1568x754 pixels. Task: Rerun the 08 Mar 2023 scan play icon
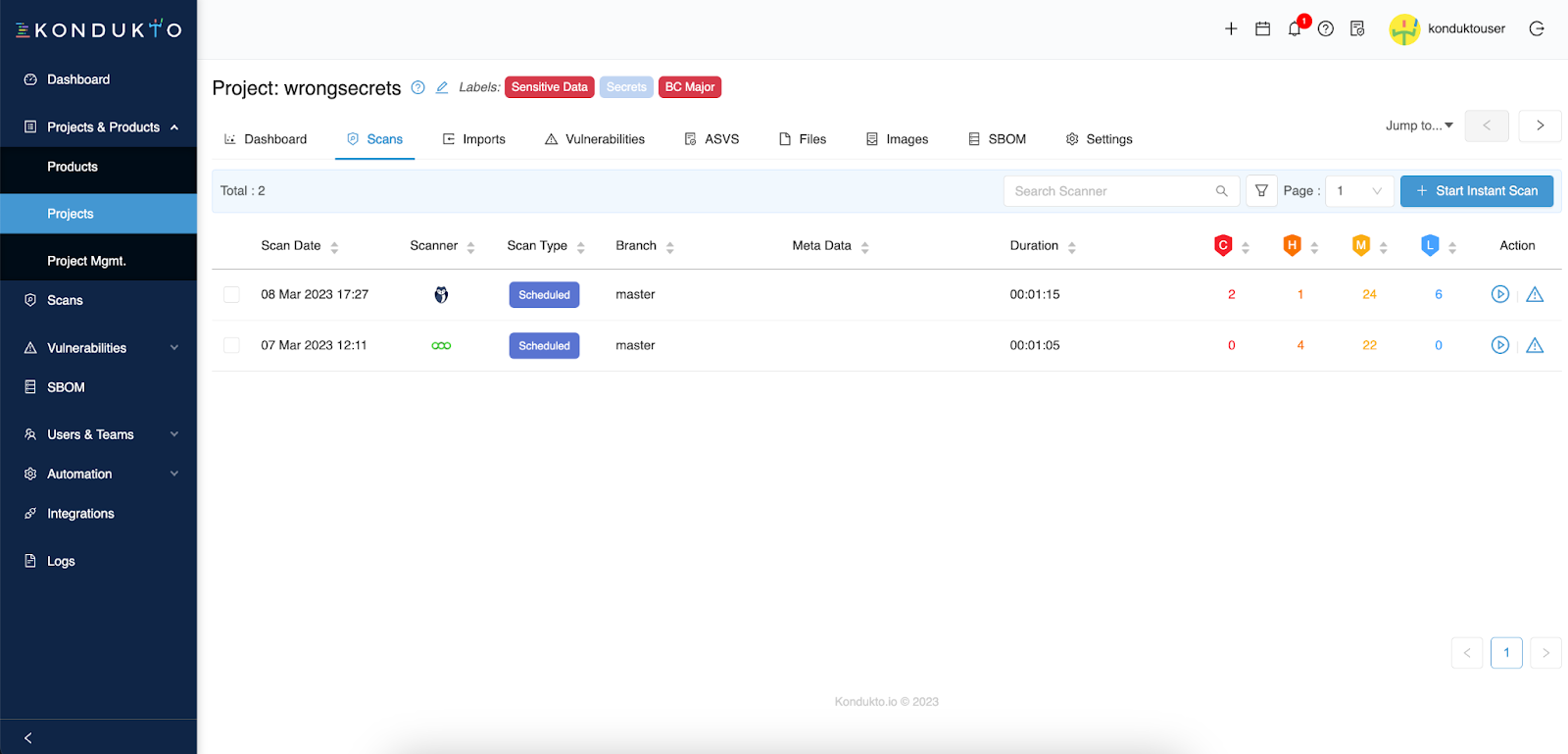click(1500, 294)
